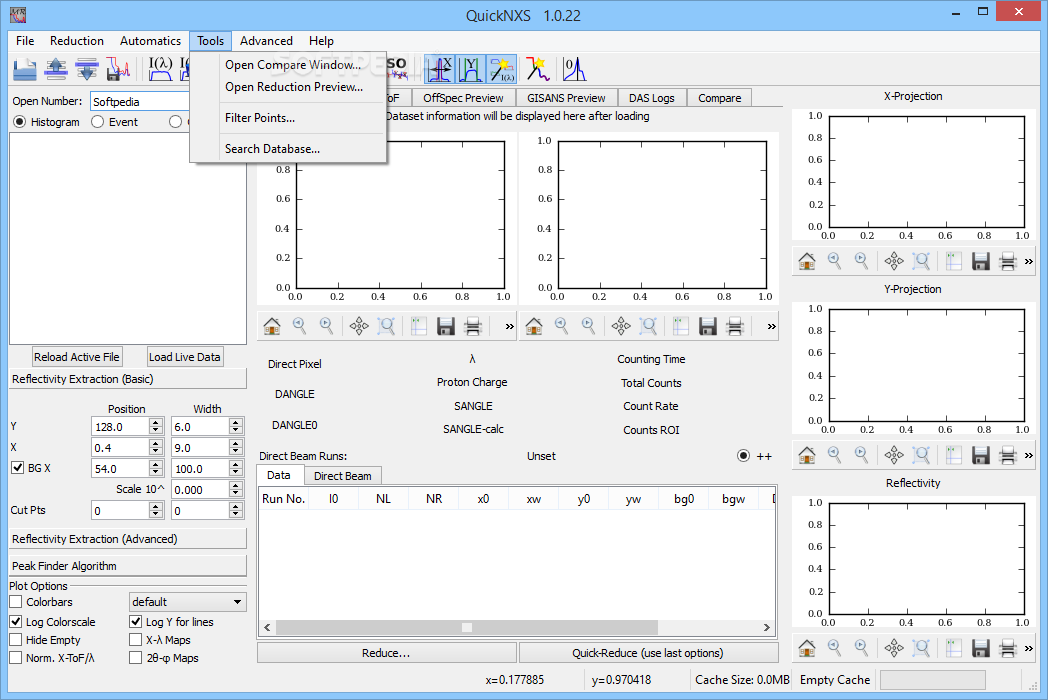
Task: Click the open file toolbar icon
Action: coord(25,70)
